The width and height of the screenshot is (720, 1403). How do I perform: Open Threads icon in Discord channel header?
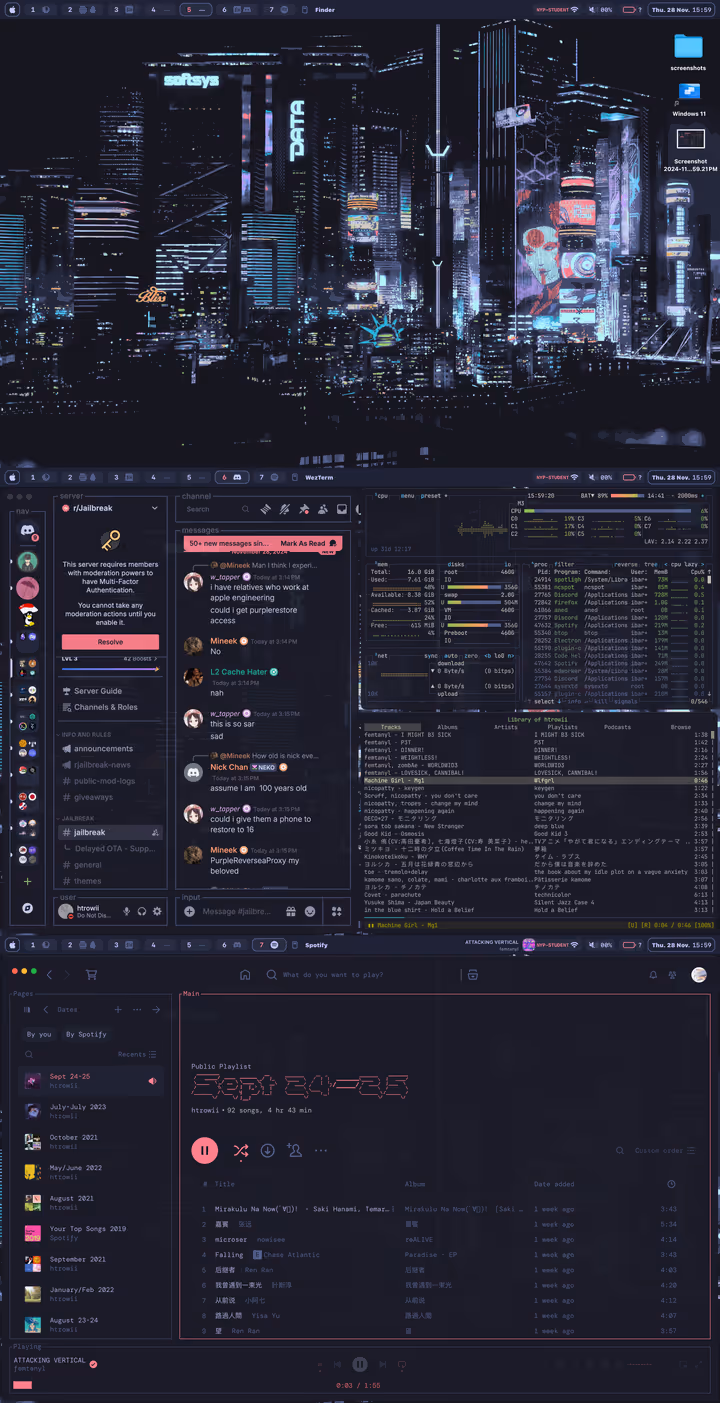click(x=266, y=509)
